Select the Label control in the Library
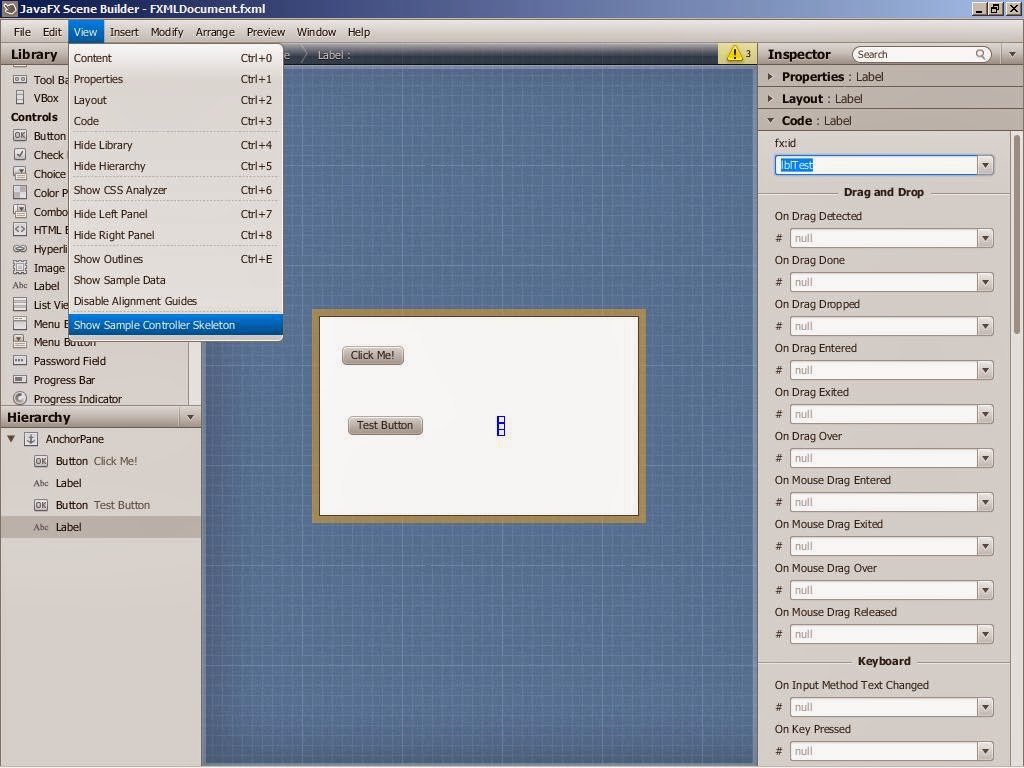 [x=45, y=286]
